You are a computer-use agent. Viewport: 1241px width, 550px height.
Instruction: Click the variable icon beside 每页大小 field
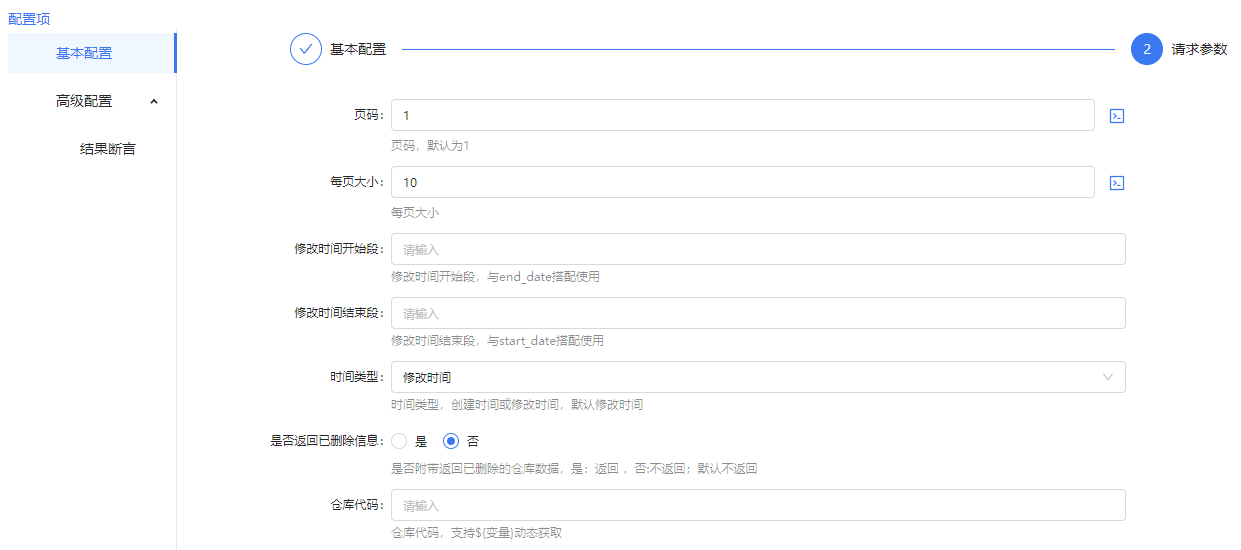pos(1117,183)
